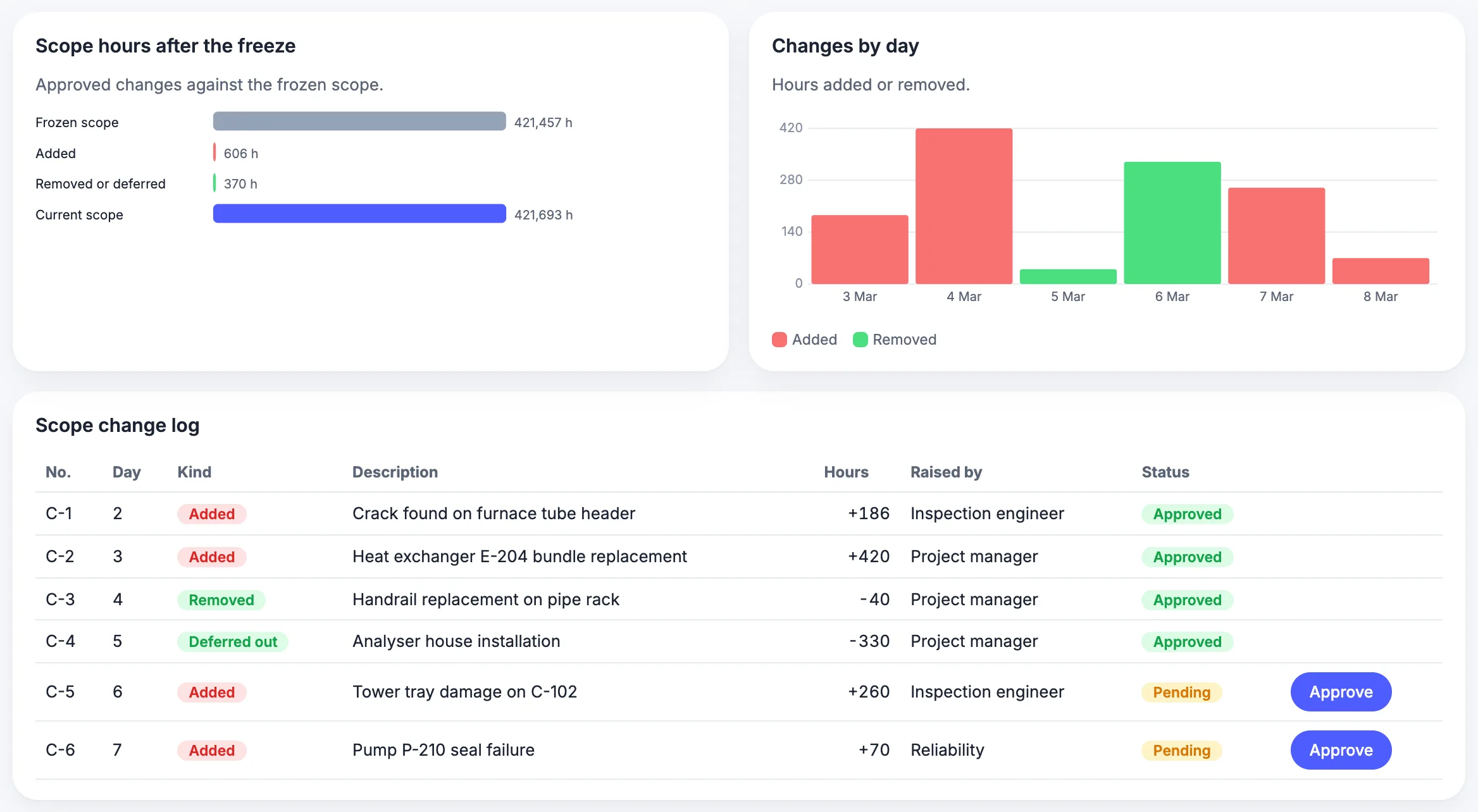Click the Reliability cell in row C-6
The image size is (1478, 812).
pos(947,750)
